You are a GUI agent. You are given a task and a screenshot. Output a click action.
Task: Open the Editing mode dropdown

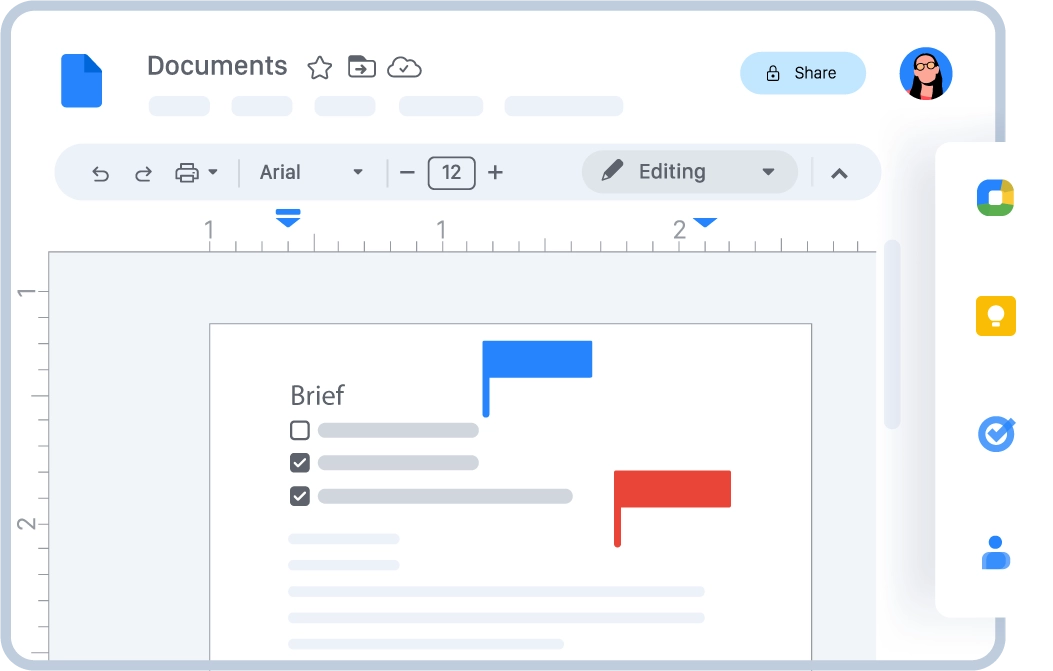point(689,172)
